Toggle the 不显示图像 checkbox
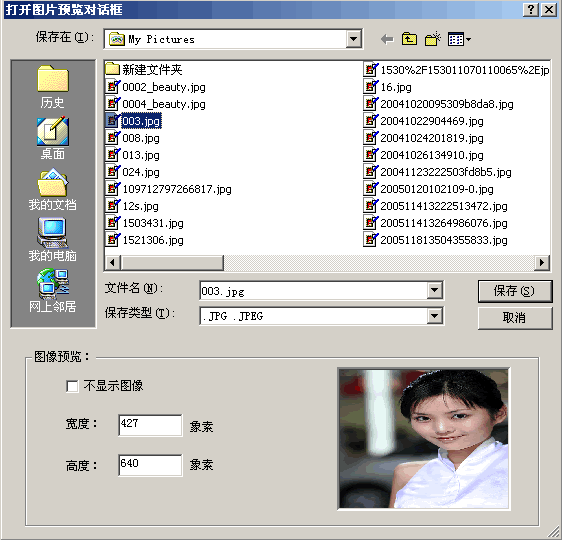Image resolution: width=562 pixels, height=540 pixels. point(72,386)
